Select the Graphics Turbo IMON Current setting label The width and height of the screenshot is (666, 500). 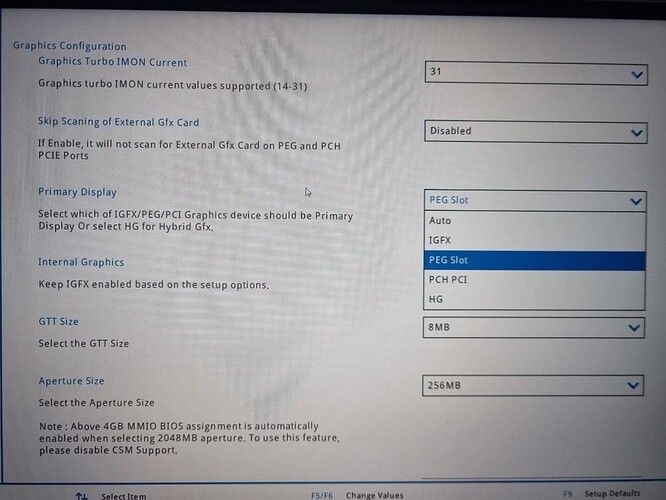click(112, 62)
